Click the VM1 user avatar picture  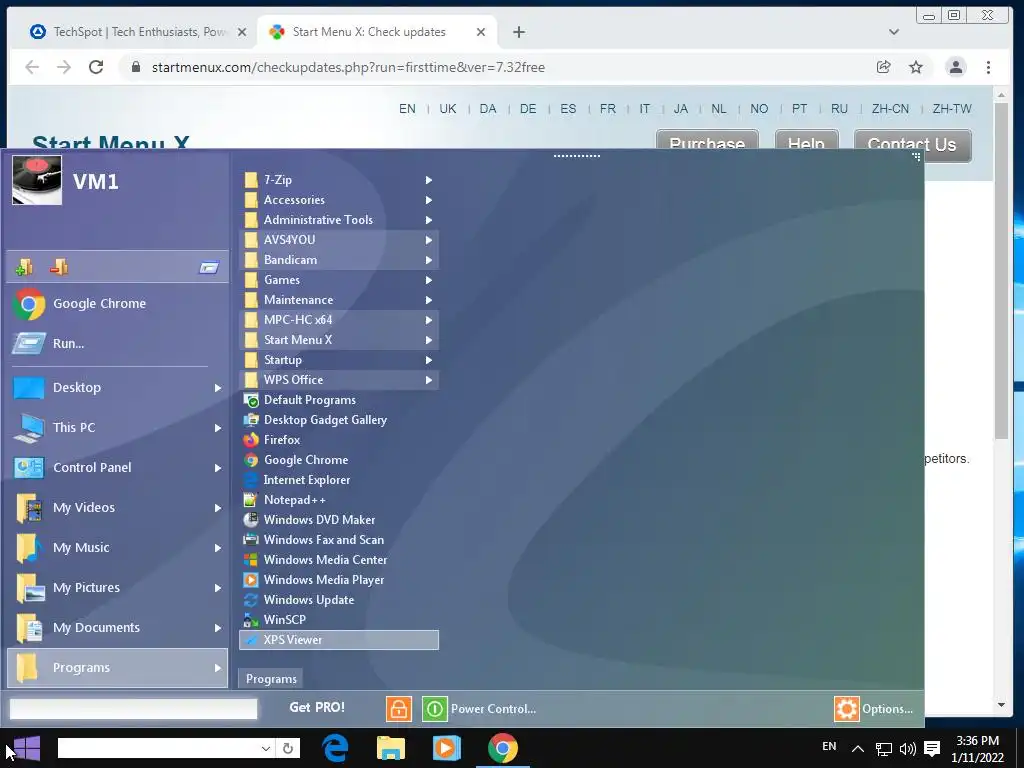pos(37,180)
